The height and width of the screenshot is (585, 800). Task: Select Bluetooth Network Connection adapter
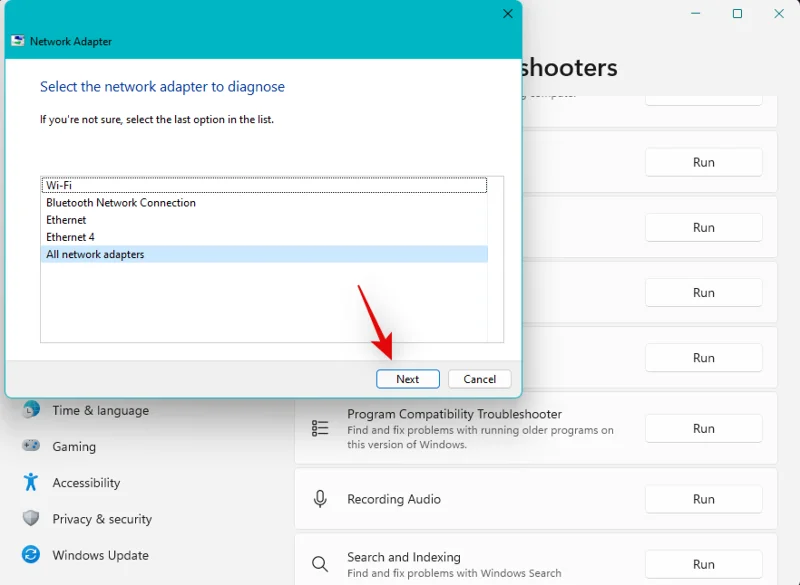[120, 203]
